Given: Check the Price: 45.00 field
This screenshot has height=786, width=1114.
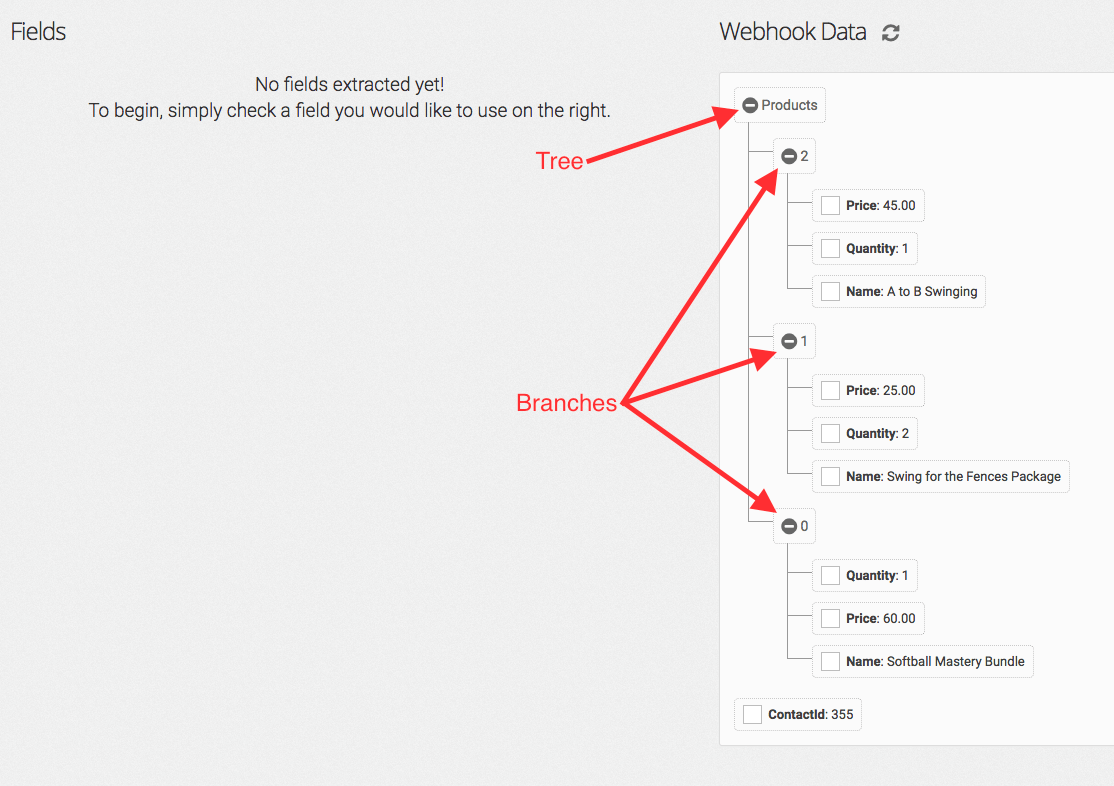Looking at the screenshot, I should [830, 205].
